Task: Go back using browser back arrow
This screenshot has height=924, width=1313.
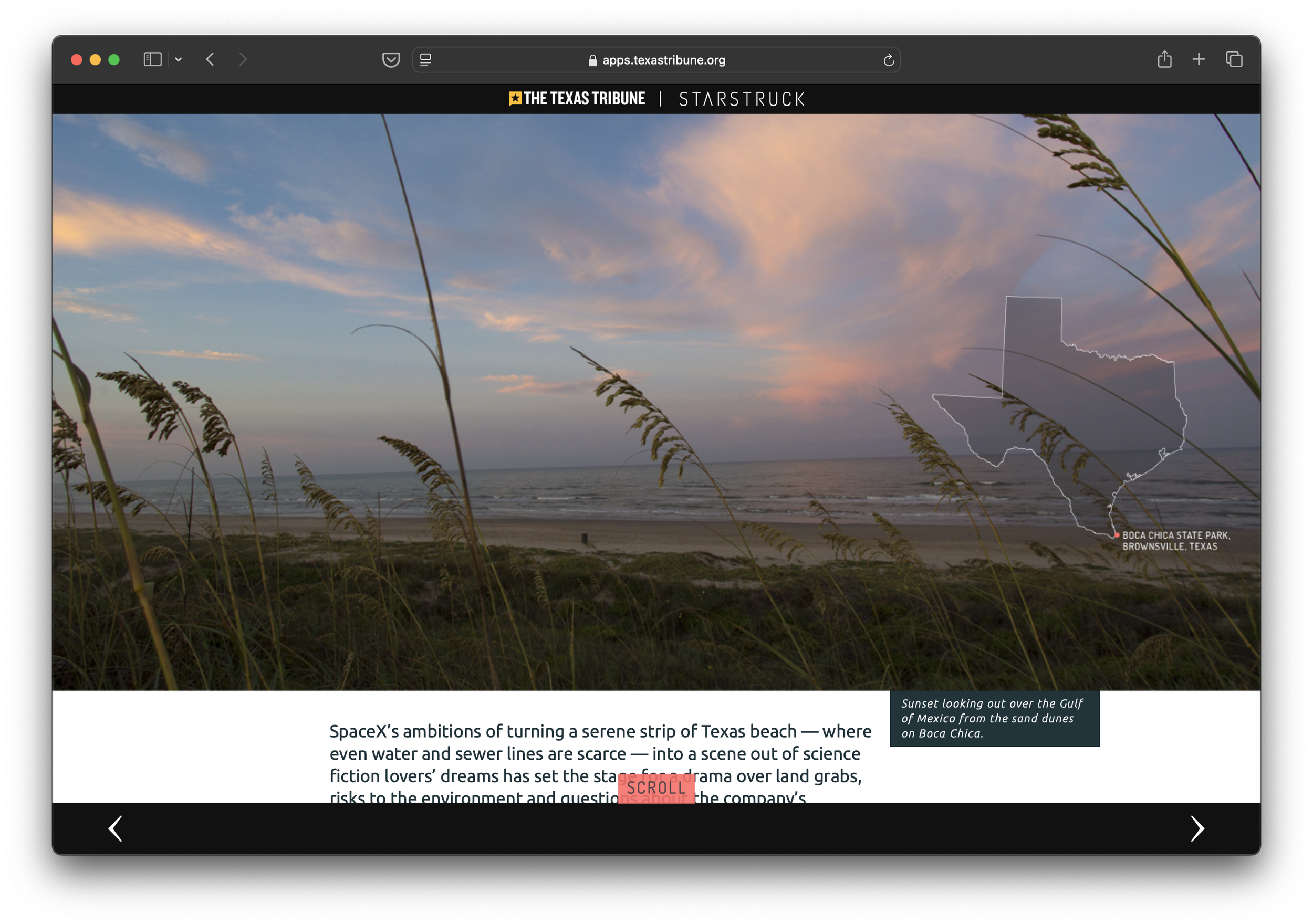Action: pyautogui.click(x=210, y=59)
